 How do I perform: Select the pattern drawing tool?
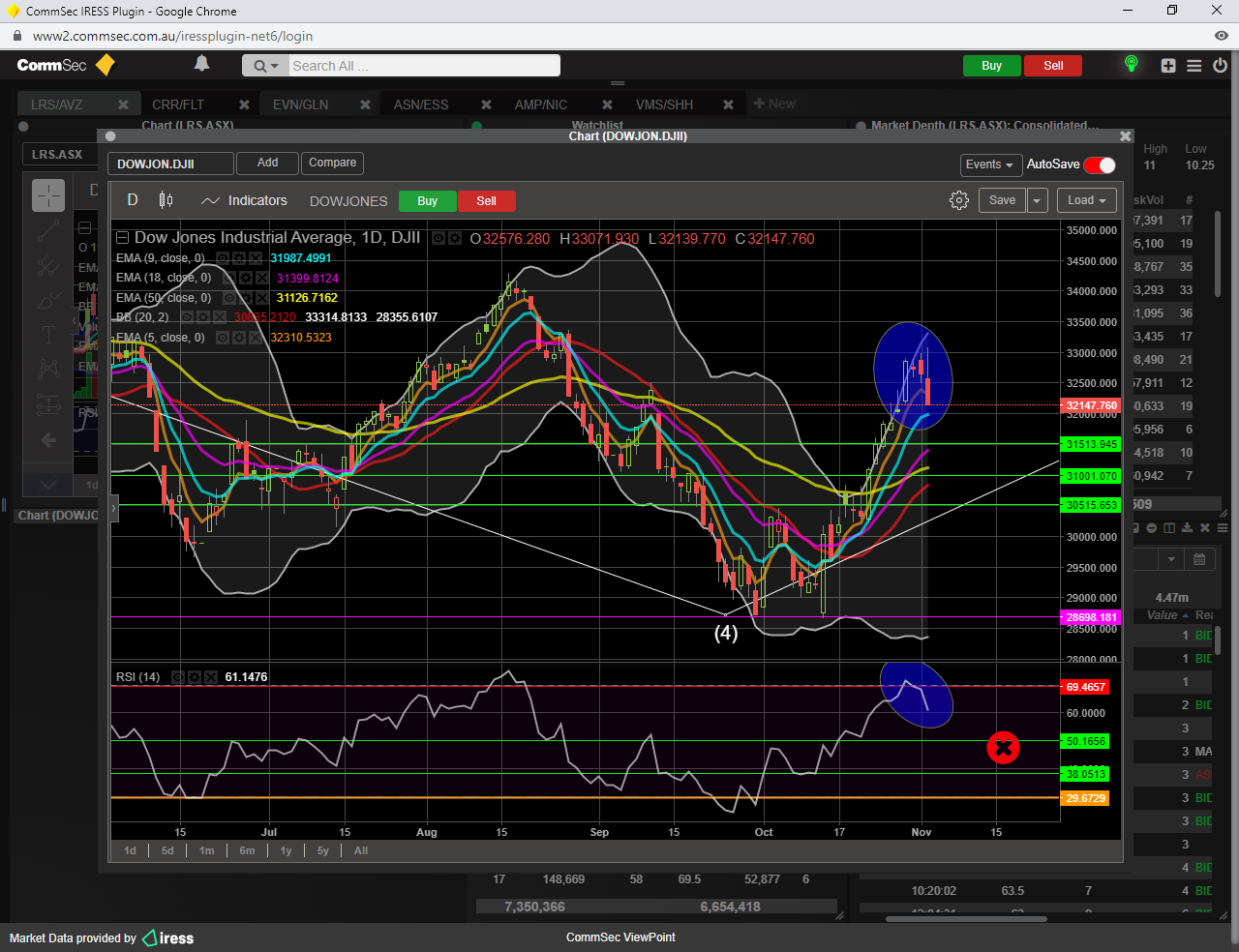pyautogui.click(x=48, y=369)
